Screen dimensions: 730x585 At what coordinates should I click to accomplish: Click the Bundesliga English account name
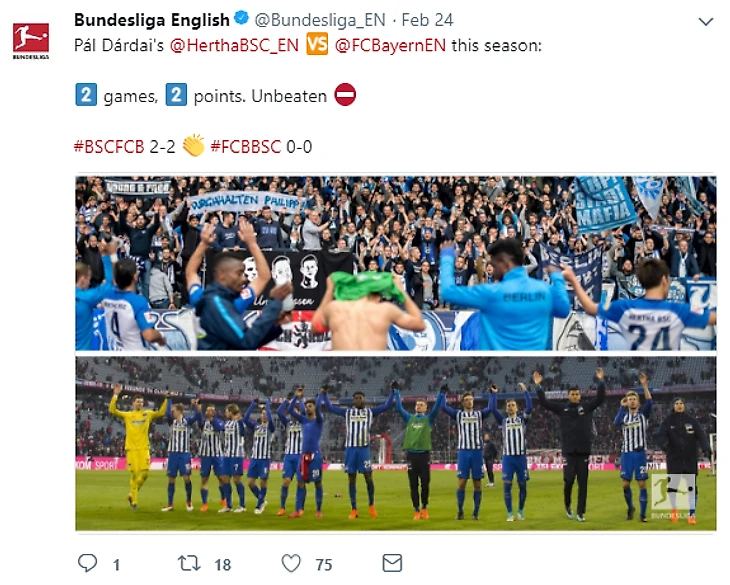(152, 20)
